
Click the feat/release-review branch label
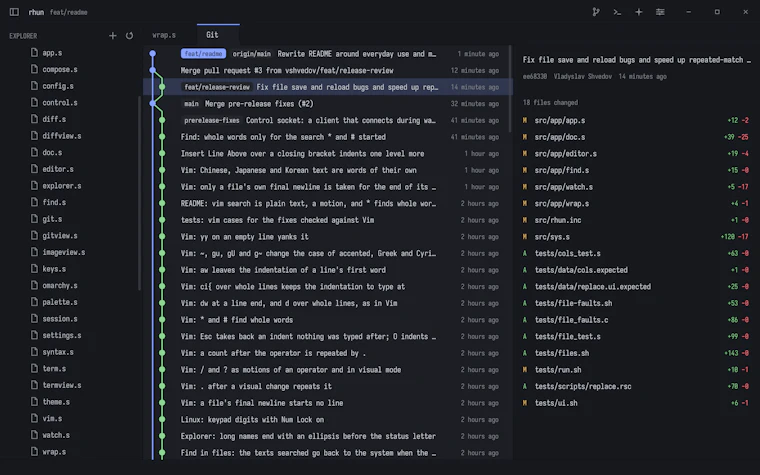(217, 87)
